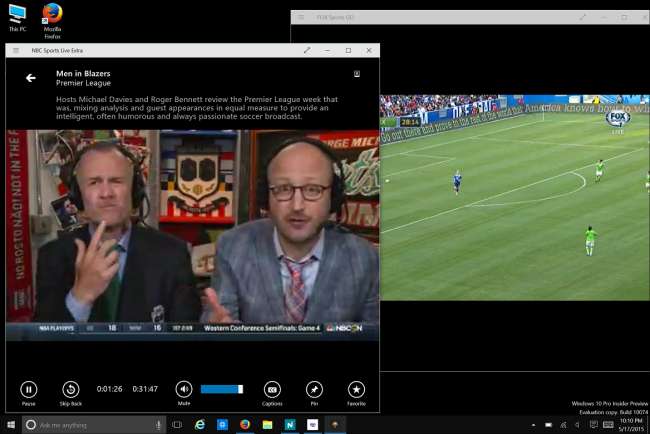Pin the Men in Blazers show
Screen dimensions: 650x434
(314, 389)
